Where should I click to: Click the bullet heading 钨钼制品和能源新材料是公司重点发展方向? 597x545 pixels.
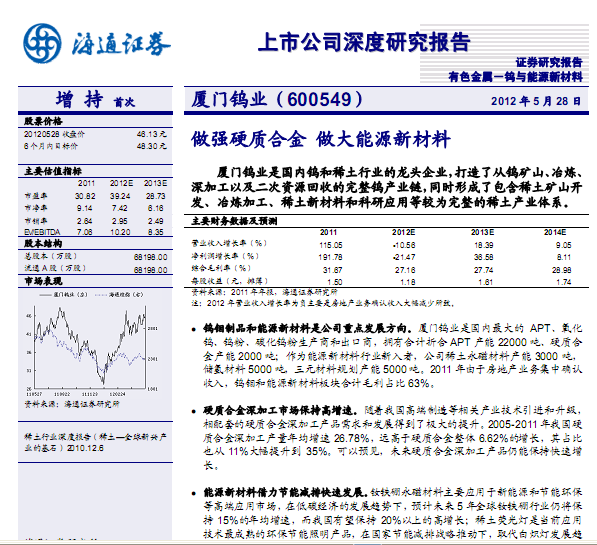308,328
